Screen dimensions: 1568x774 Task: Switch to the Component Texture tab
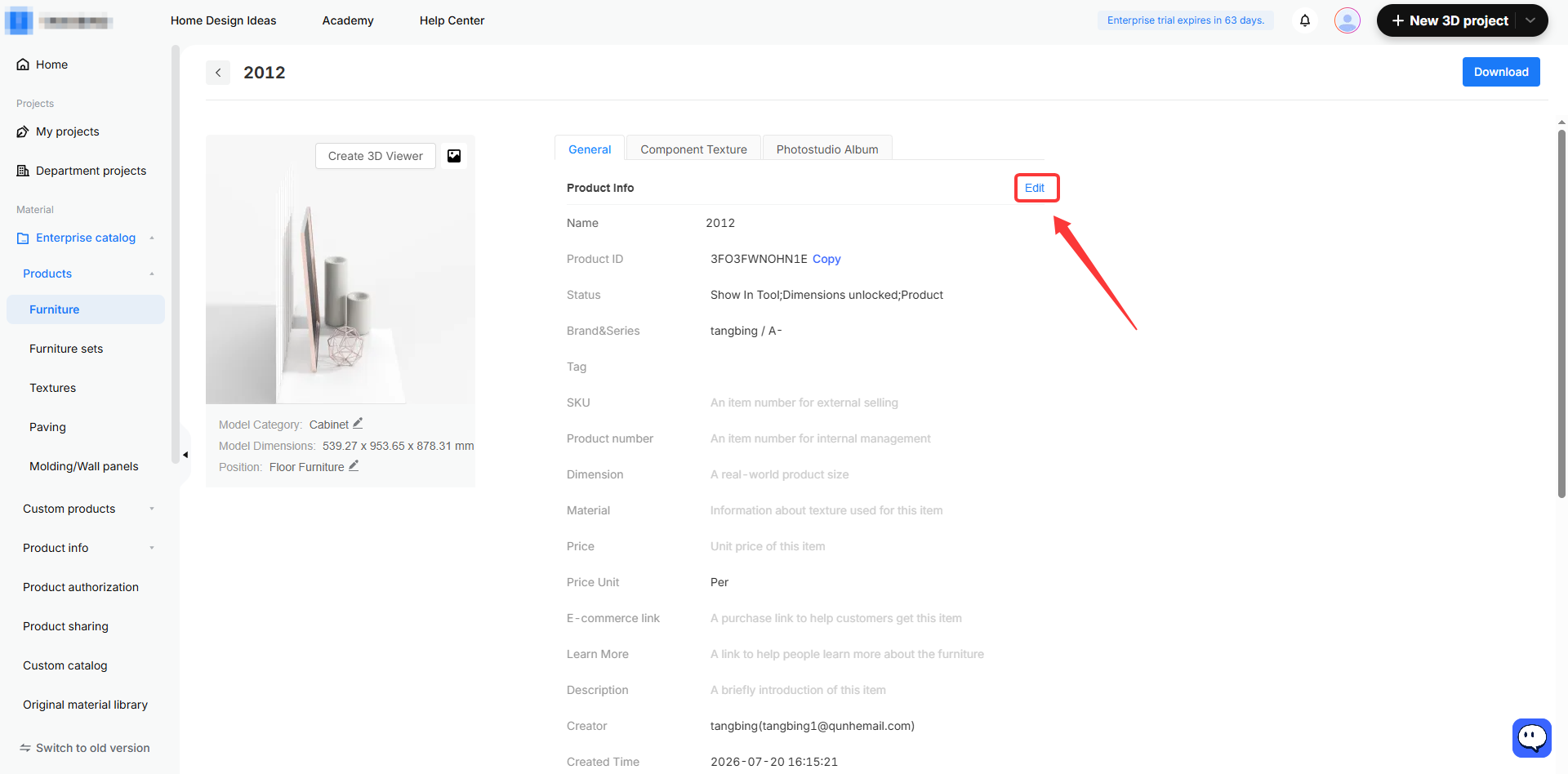coord(693,149)
